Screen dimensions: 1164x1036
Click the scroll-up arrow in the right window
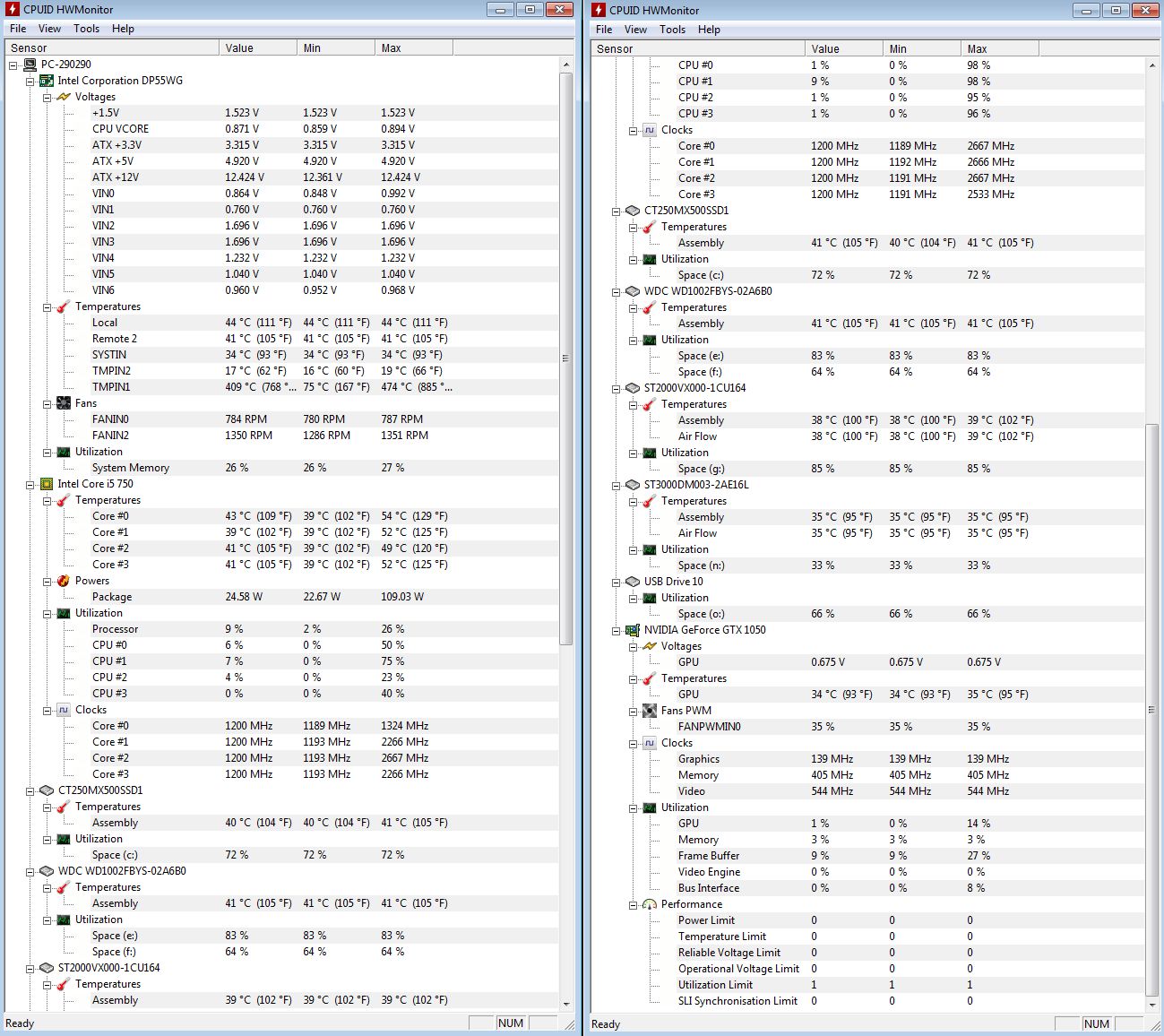point(1151,65)
